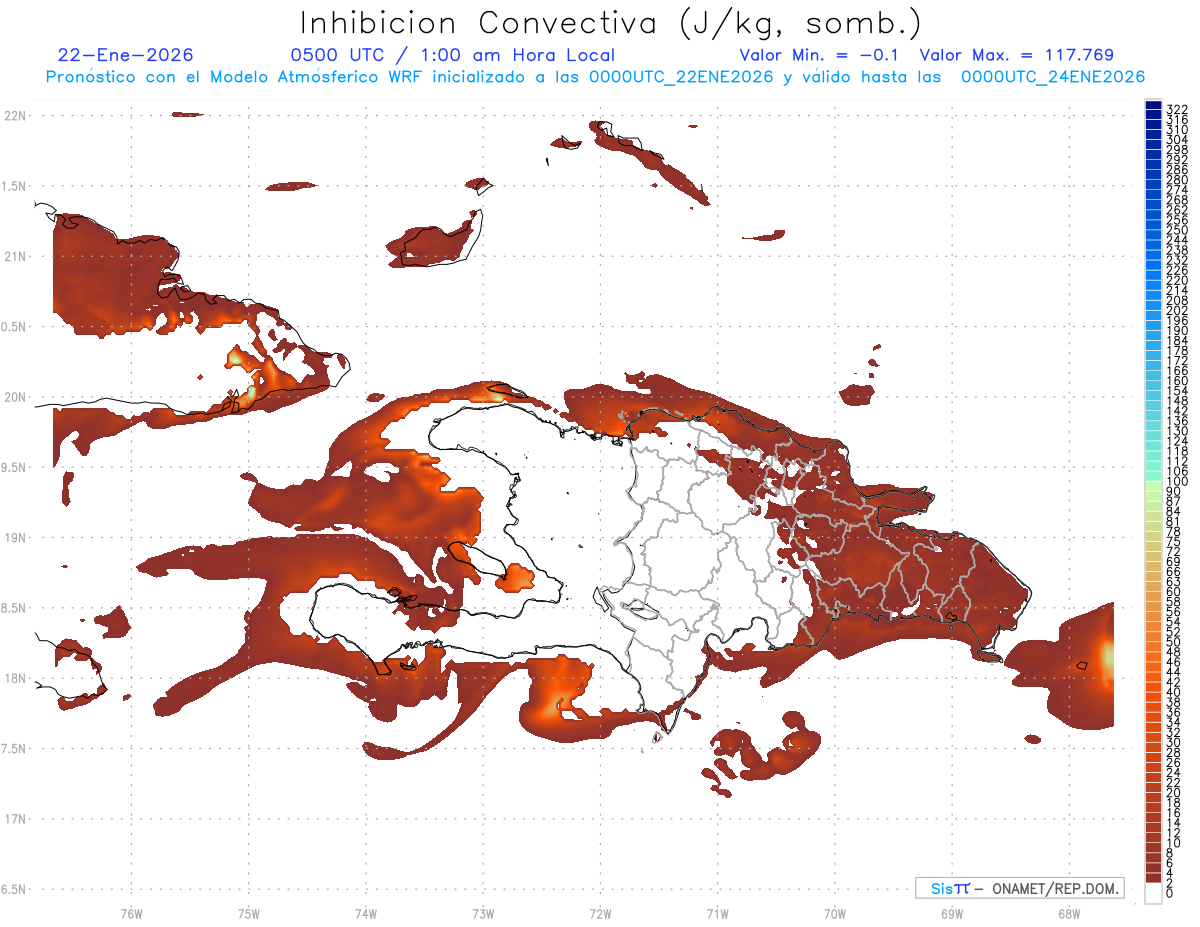Click the colorbar value label "20"

click(1174, 792)
